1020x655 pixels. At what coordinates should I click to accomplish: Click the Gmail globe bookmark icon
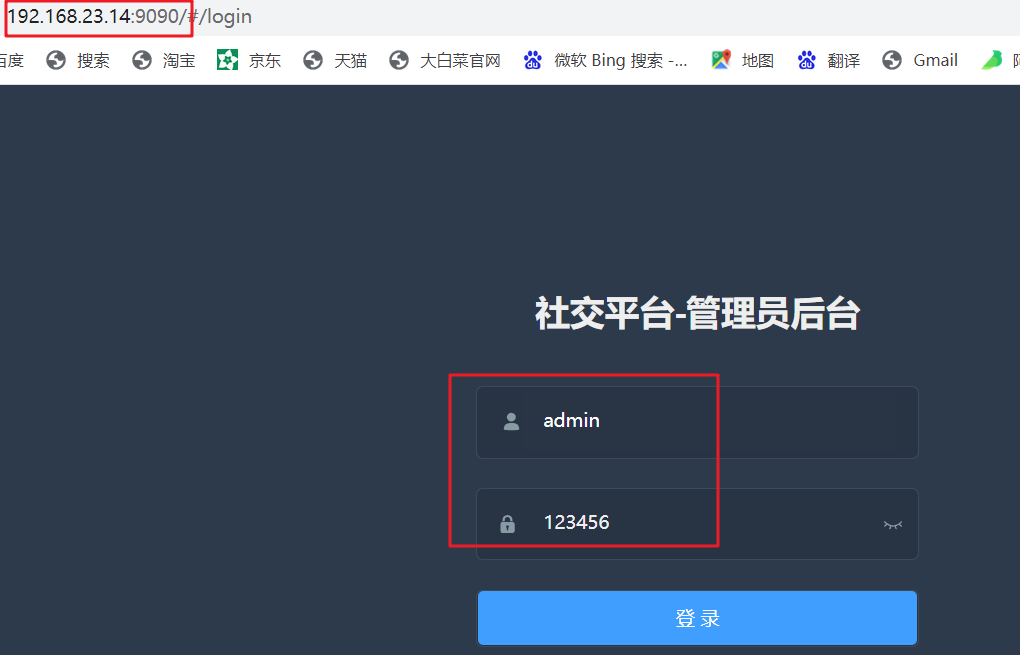point(892,60)
